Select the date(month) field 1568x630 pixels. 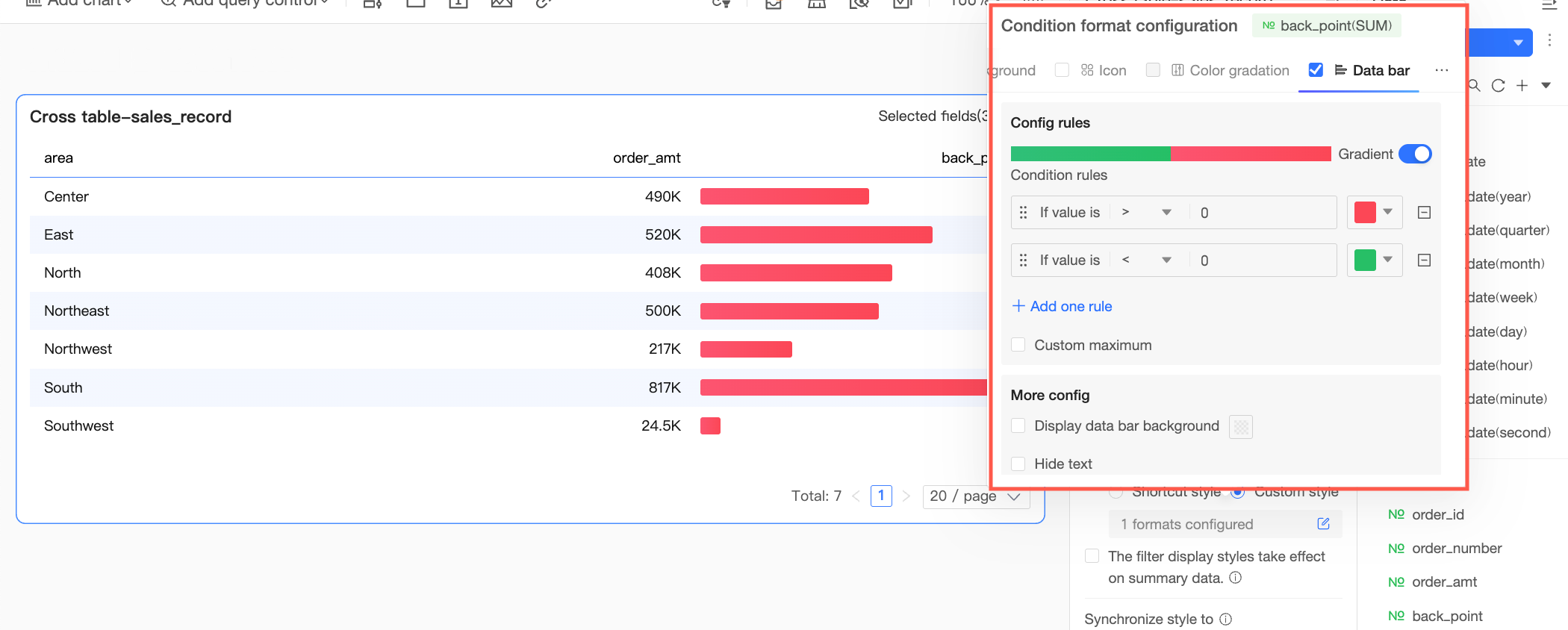[1506, 263]
